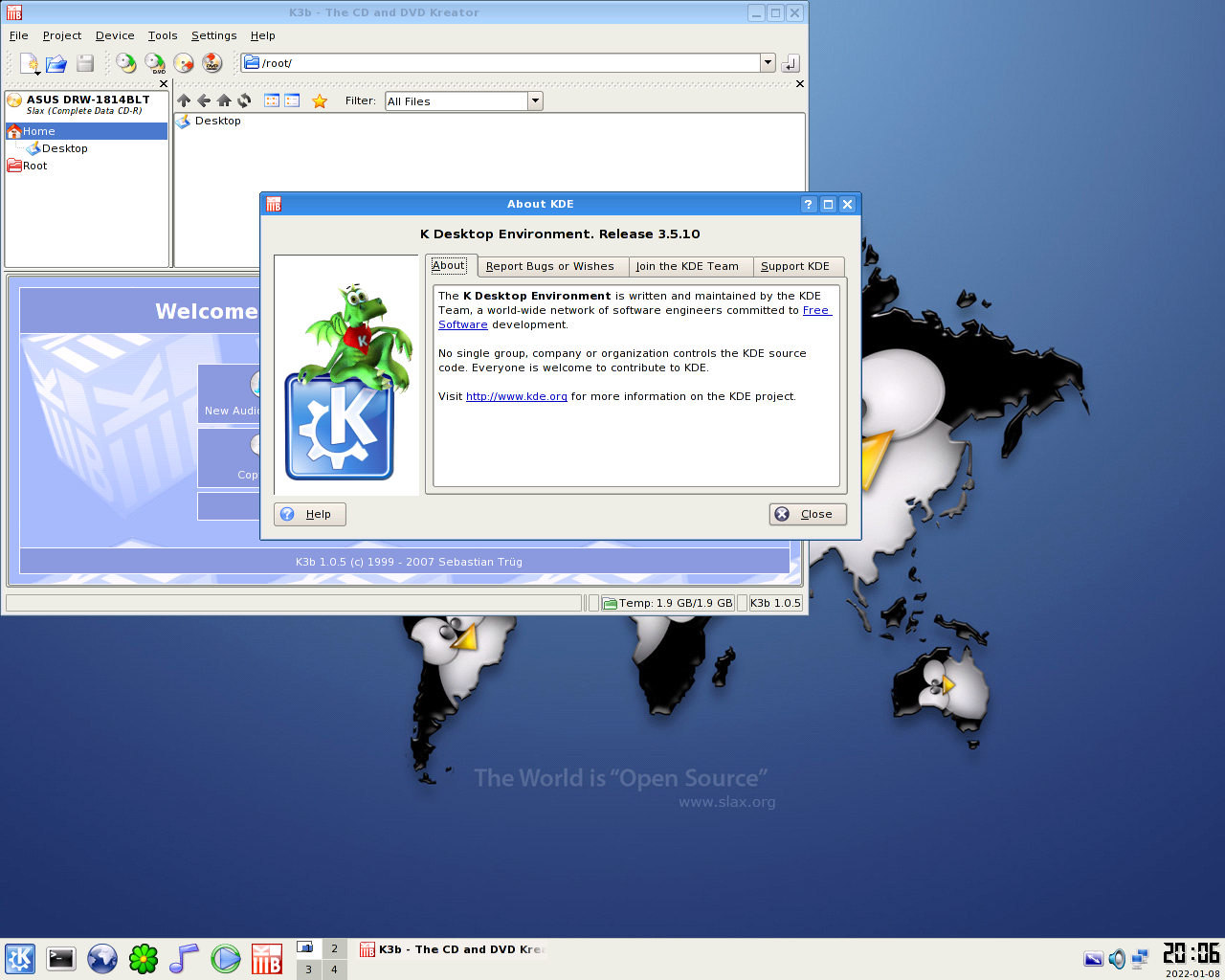The height and width of the screenshot is (980, 1225).
Task: Open the Device menu
Action: pyautogui.click(x=115, y=35)
